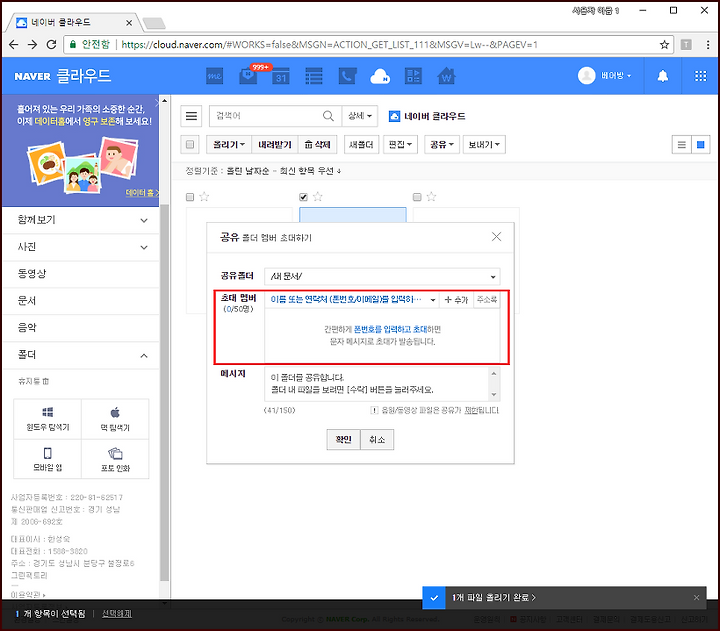Image resolution: width=720 pixels, height=631 pixels.
Task: Click the 선택해제 deselect link
Action: (117, 614)
